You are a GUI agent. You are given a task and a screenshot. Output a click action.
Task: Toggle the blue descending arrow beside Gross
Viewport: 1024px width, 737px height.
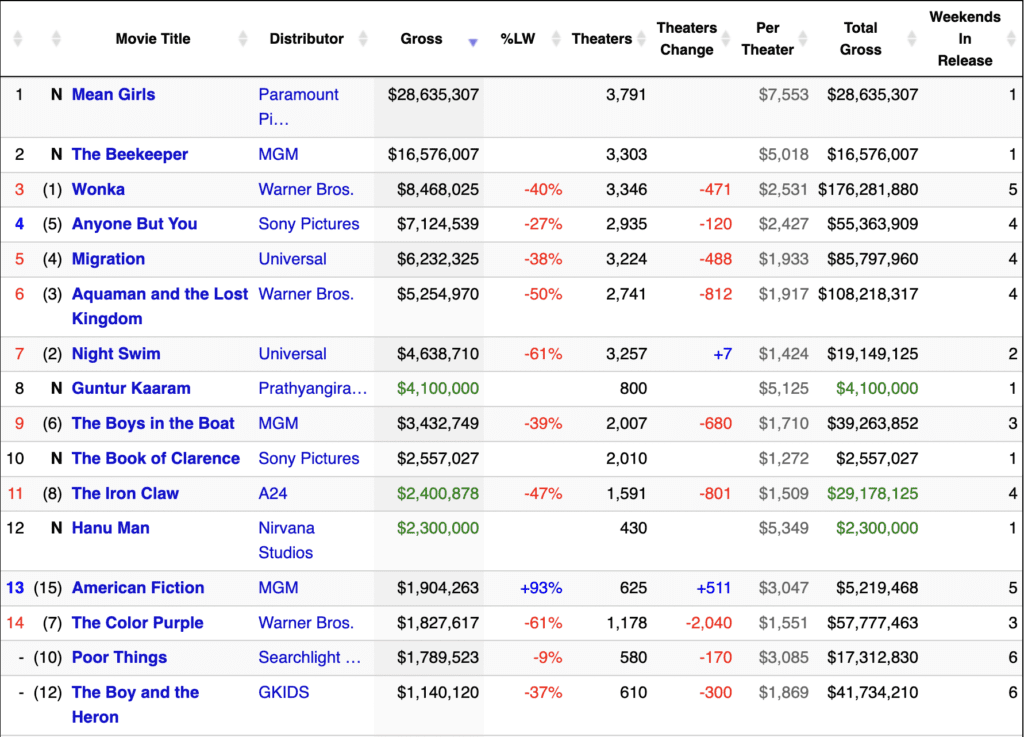click(473, 42)
